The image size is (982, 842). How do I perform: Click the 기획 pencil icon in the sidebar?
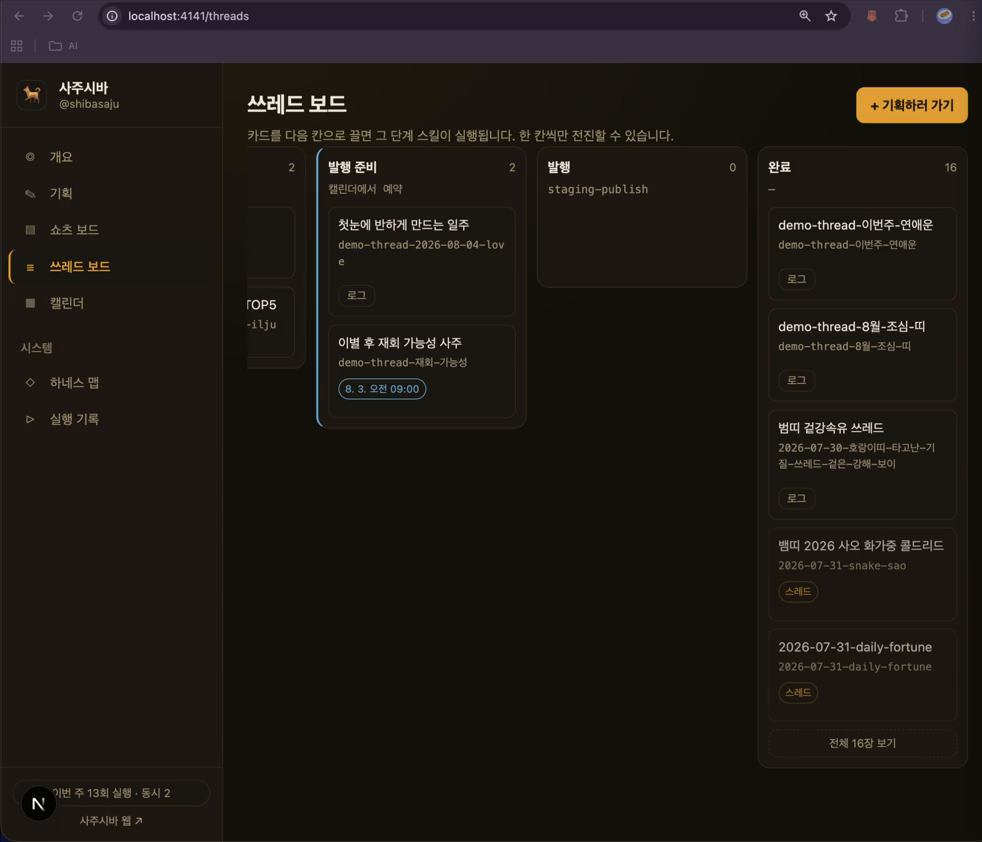coord(30,194)
